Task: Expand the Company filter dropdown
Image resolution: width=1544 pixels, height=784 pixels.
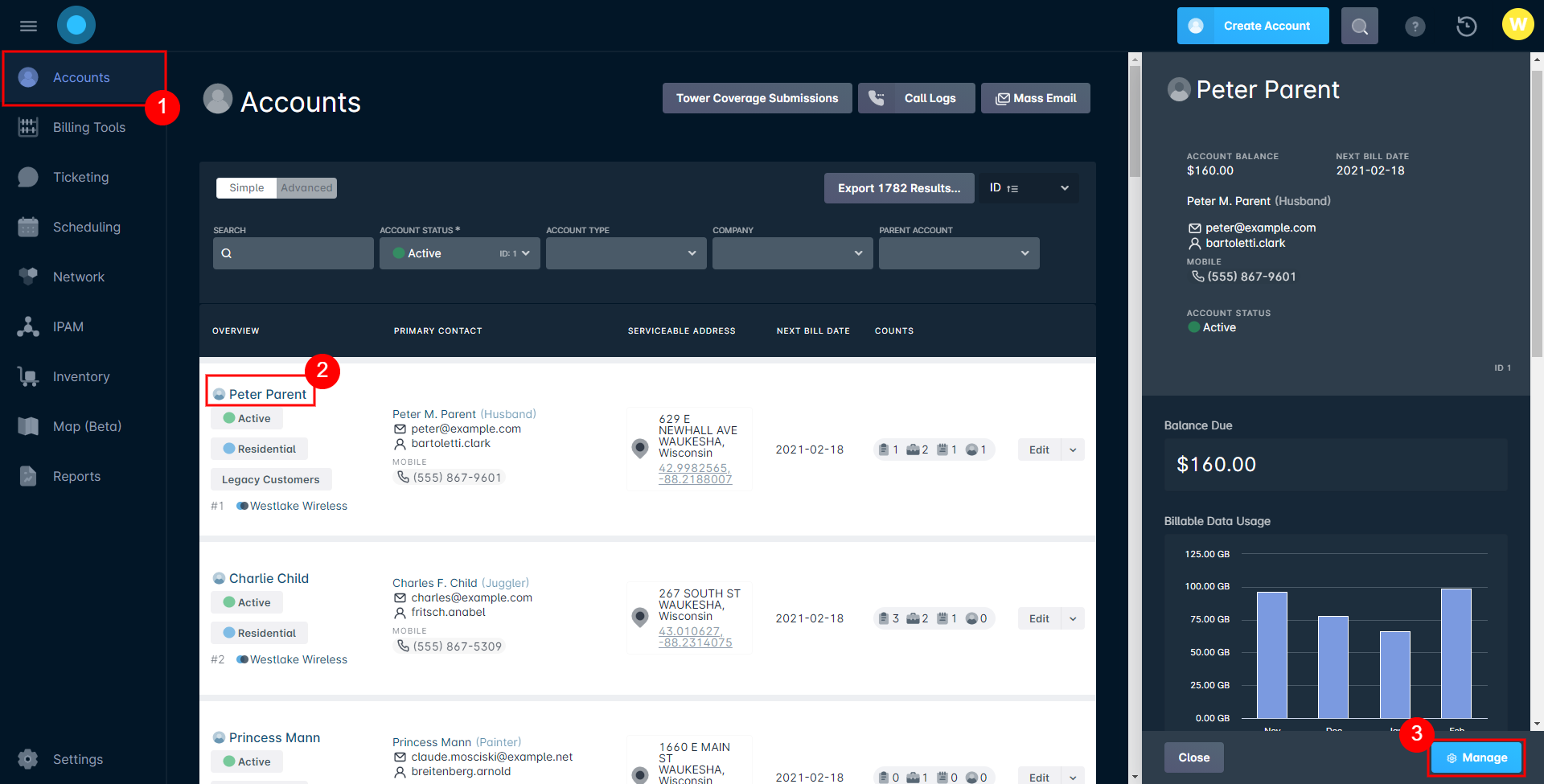Action: (x=792, y=252)
